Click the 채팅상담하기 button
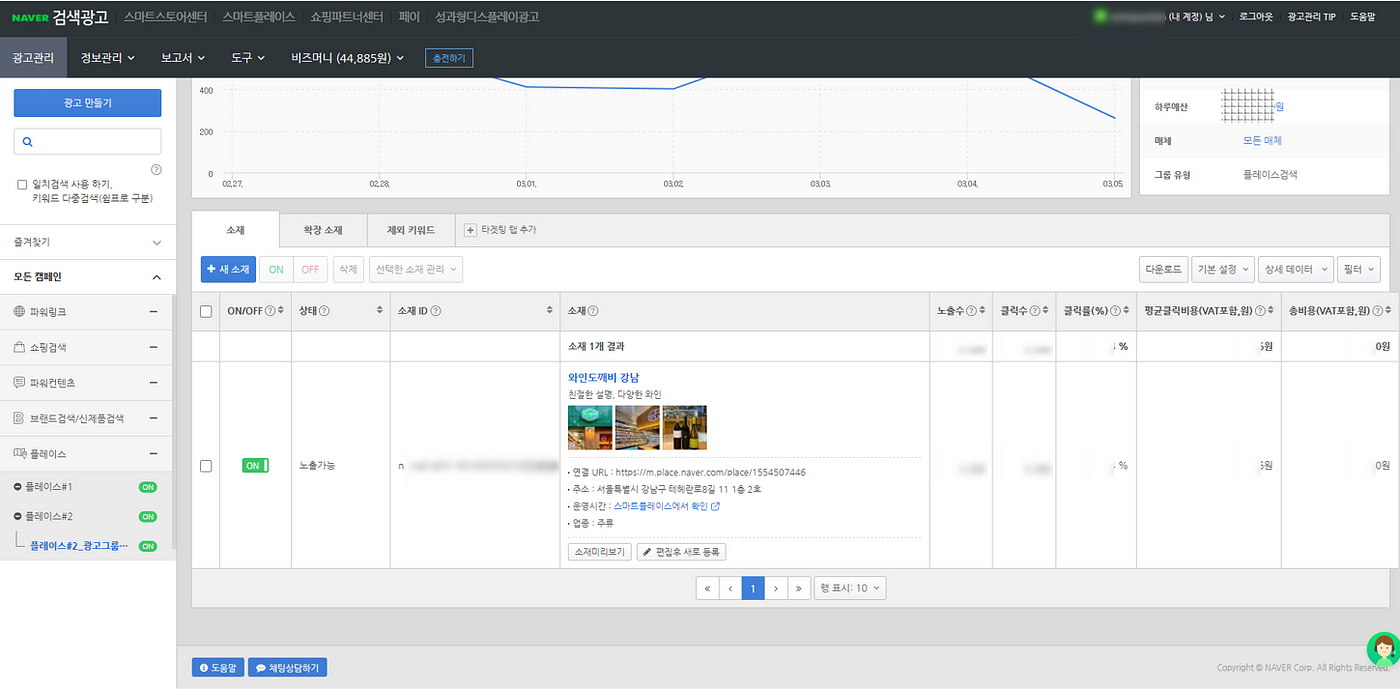 (x=287, y=667)
